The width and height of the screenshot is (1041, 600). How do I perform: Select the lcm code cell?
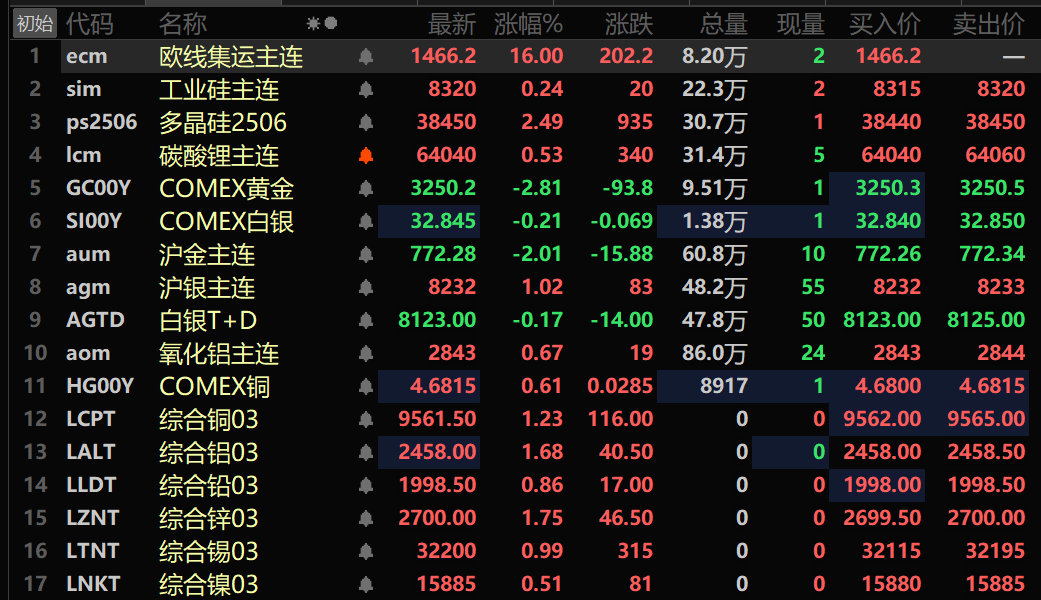84,155
